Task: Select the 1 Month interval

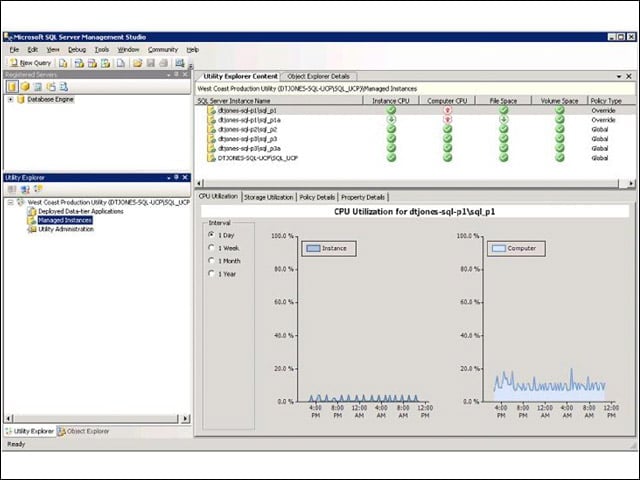Action: tap(211, 260)
